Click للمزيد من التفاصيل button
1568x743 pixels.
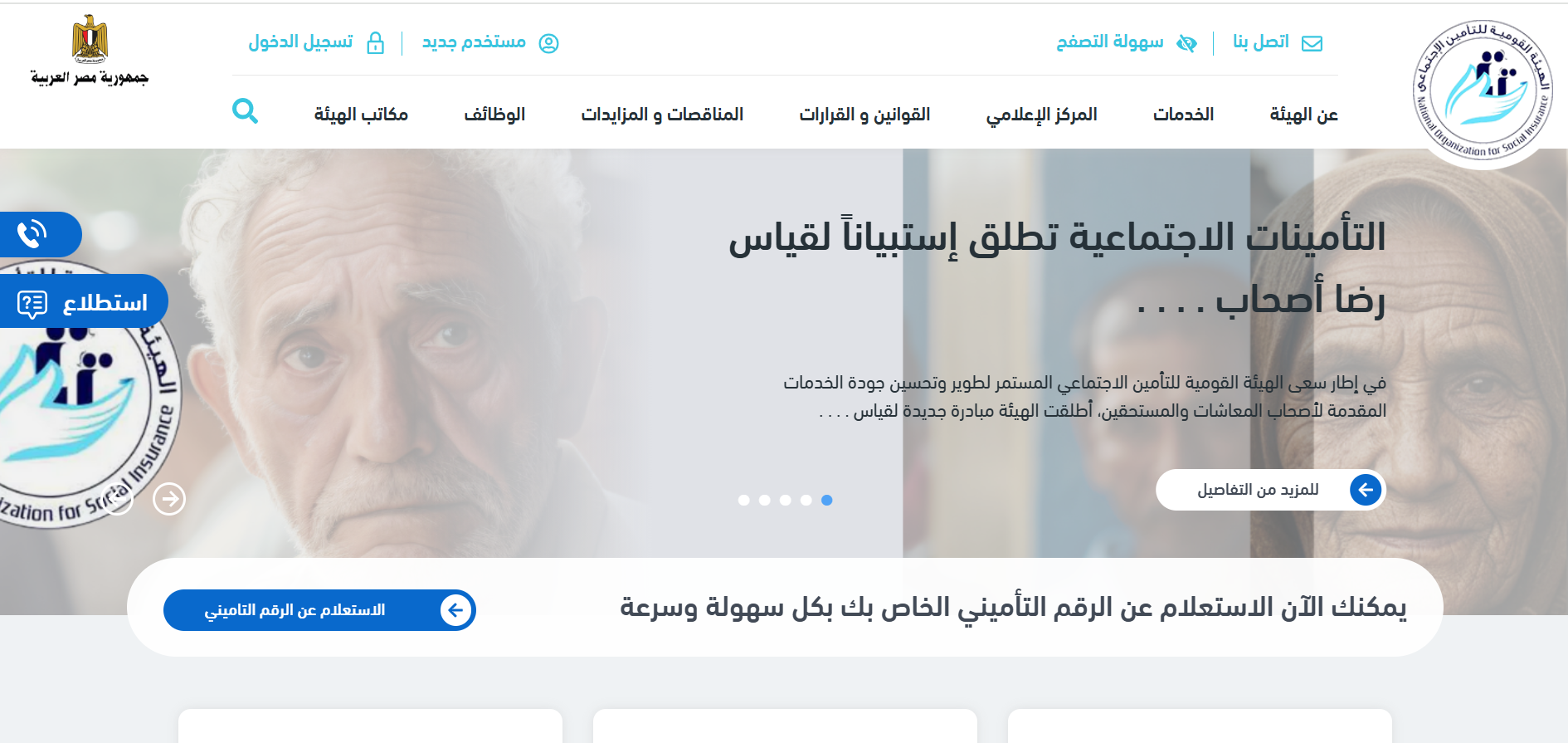click(1270, 490)
